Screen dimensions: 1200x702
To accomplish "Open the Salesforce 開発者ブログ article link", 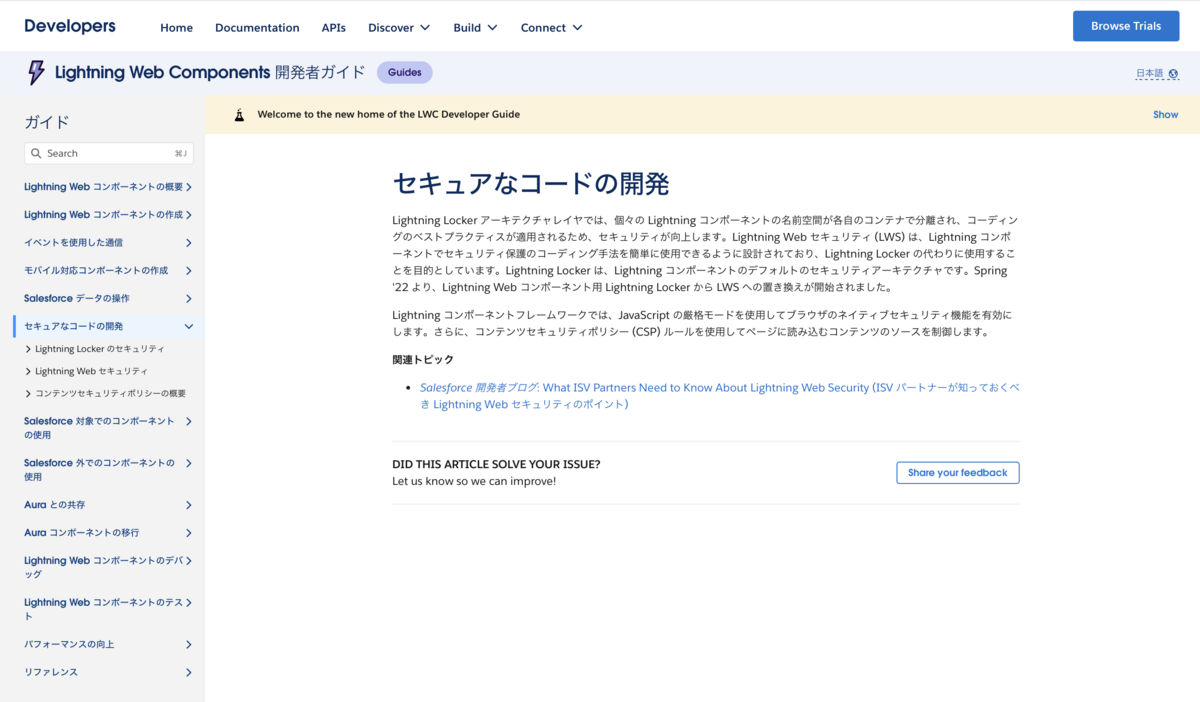I will [720, 396].
